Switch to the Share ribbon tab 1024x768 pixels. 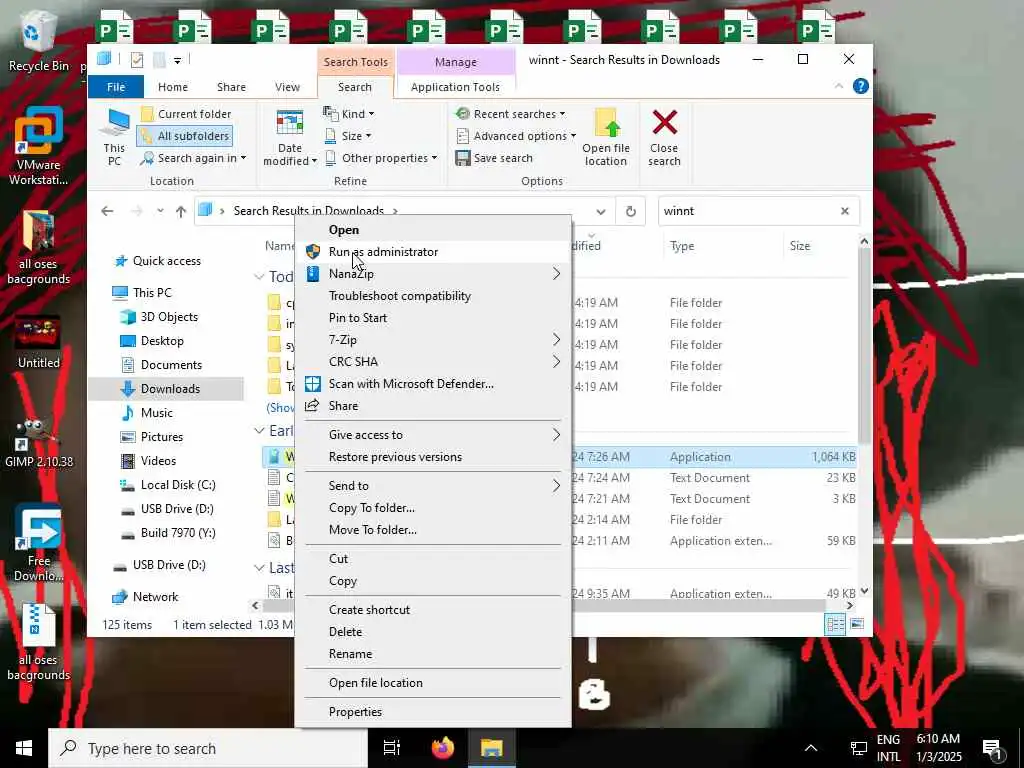tap(231, 87)
